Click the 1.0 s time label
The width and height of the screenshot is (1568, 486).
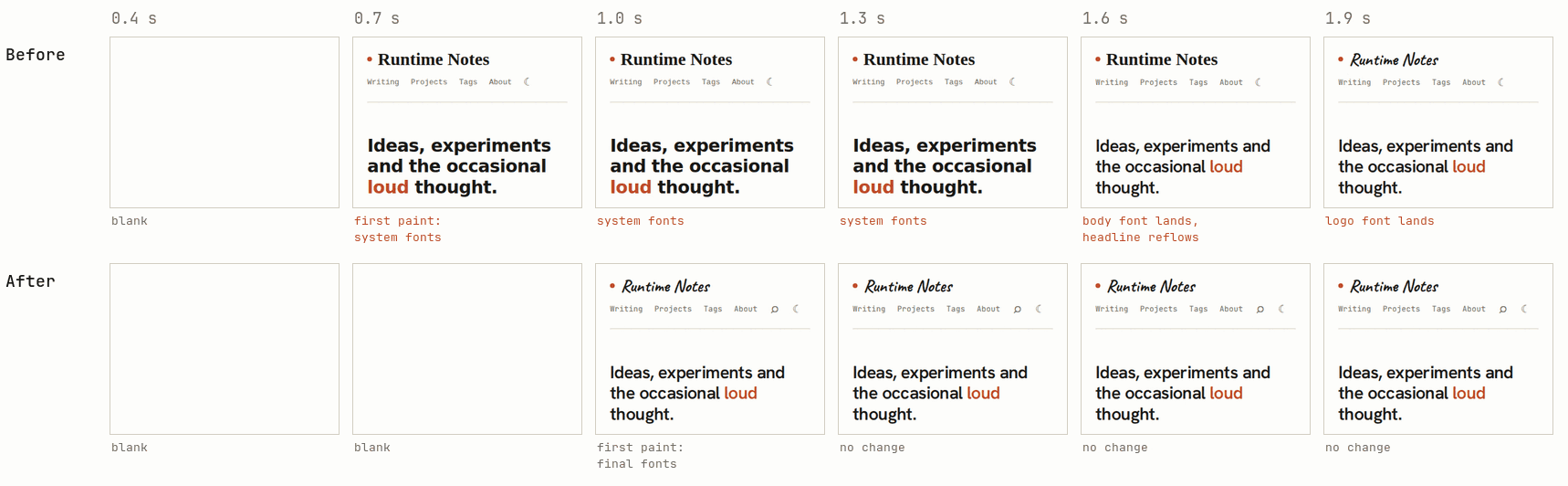pos(620,18)
